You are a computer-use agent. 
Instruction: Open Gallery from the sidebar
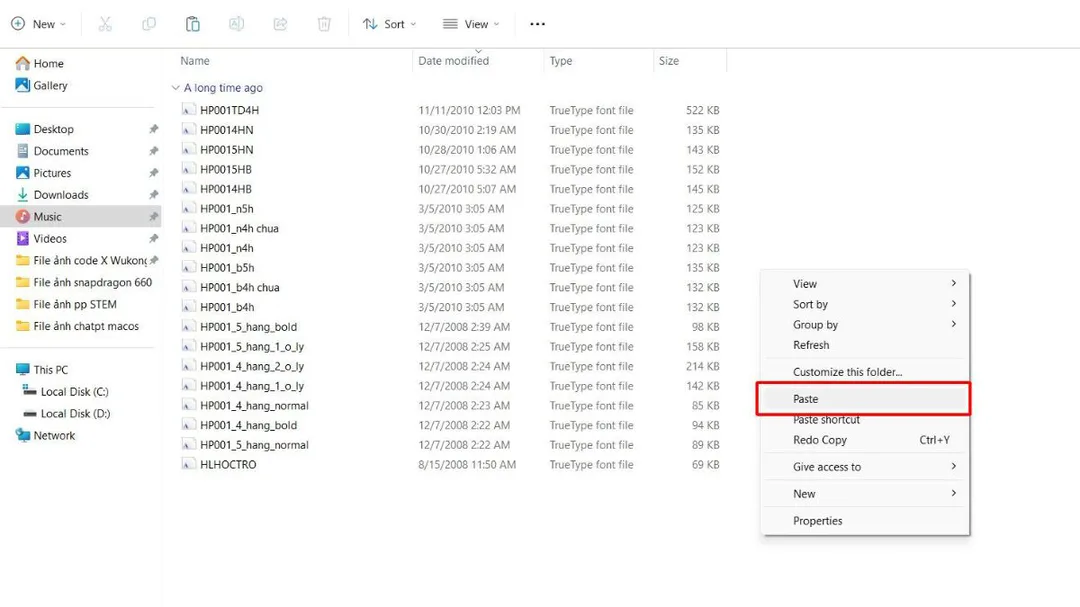[45, 85]
